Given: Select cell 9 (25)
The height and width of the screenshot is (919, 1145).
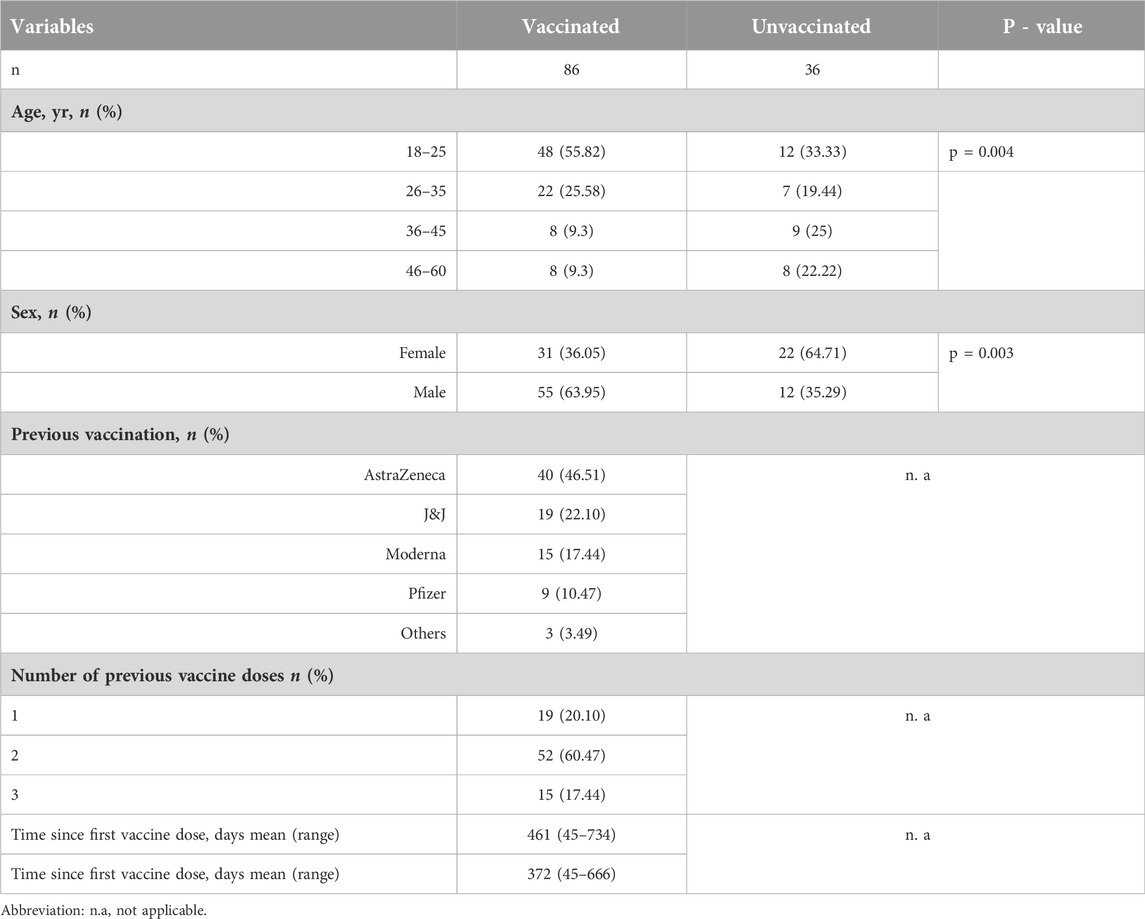Looking at the screenshot, I should click(812, 231).
